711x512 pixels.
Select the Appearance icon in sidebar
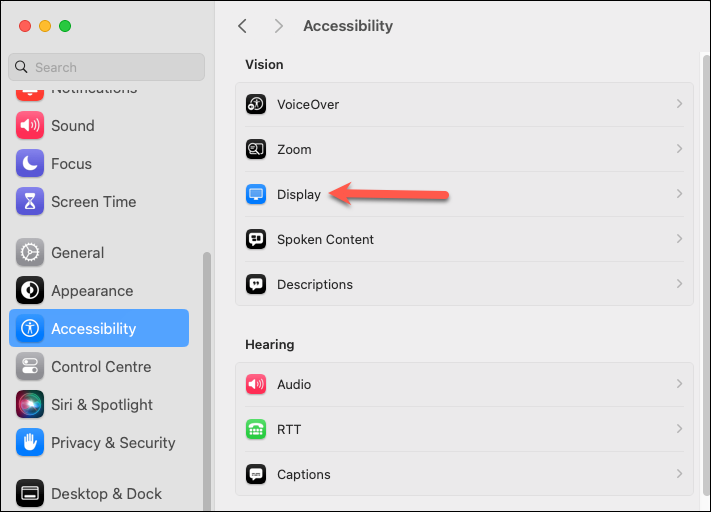[30, 290]
